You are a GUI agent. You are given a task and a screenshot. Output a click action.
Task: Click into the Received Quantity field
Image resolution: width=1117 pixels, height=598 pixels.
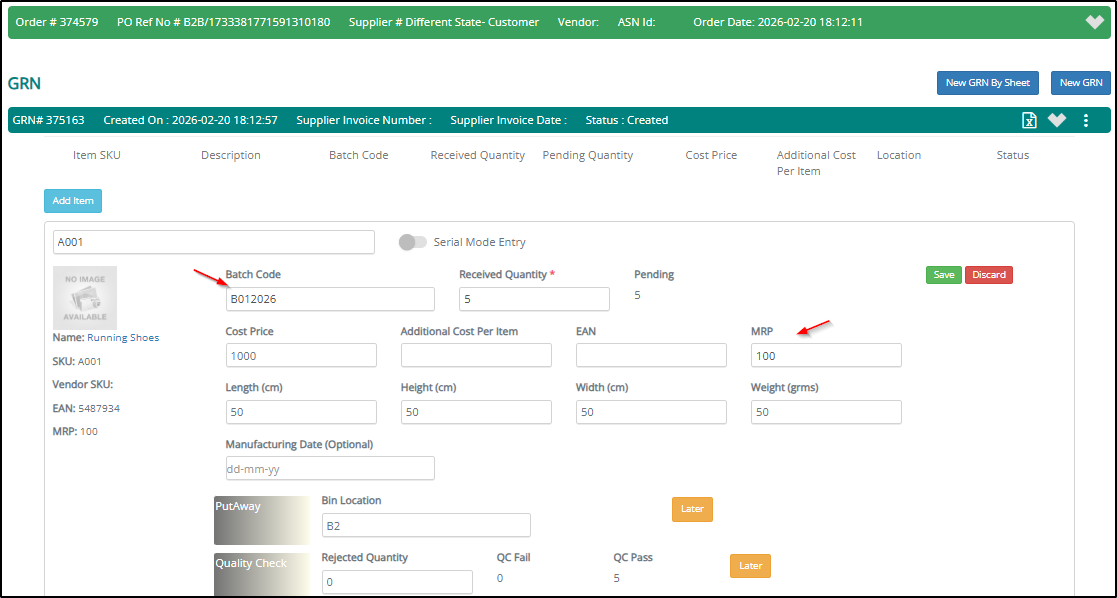534,299
